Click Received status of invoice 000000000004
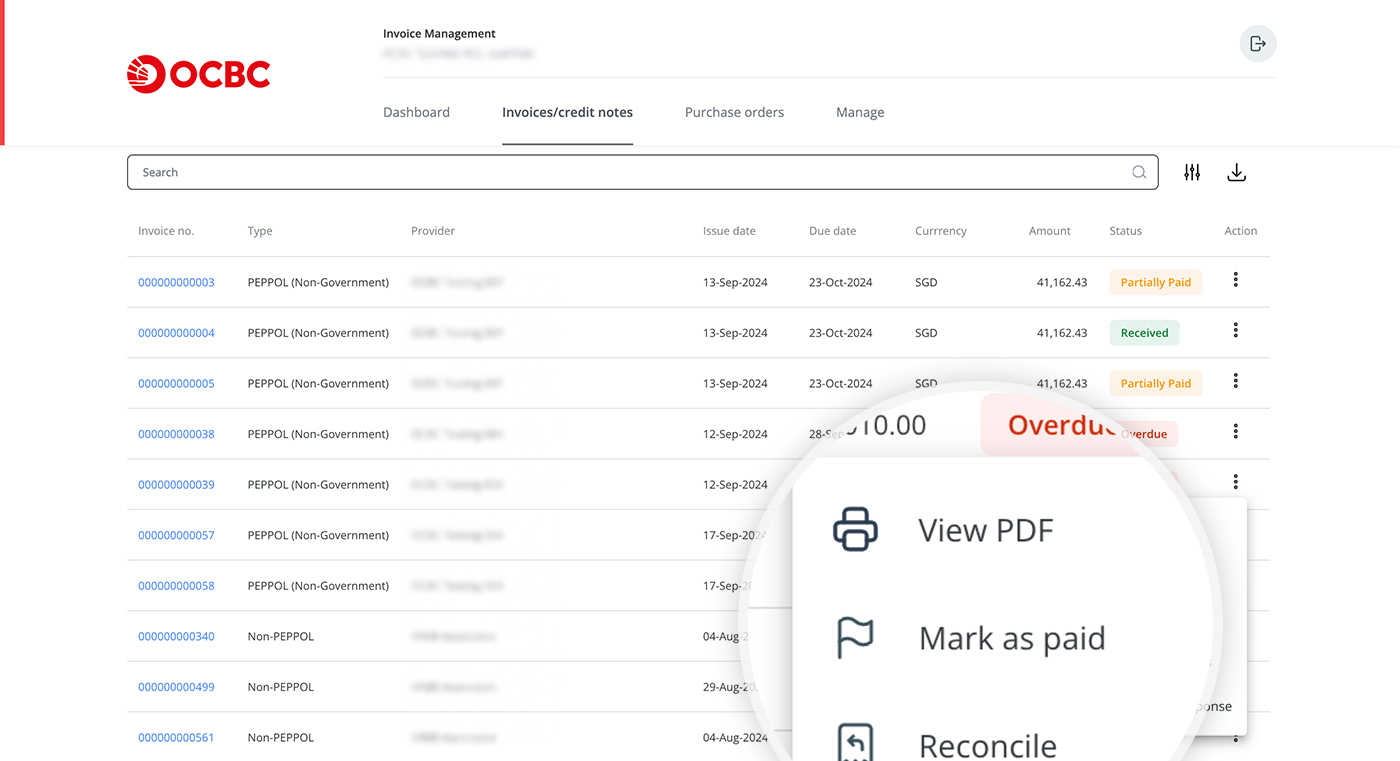Screen dimensions: 1400x761 click(1144, 333)
